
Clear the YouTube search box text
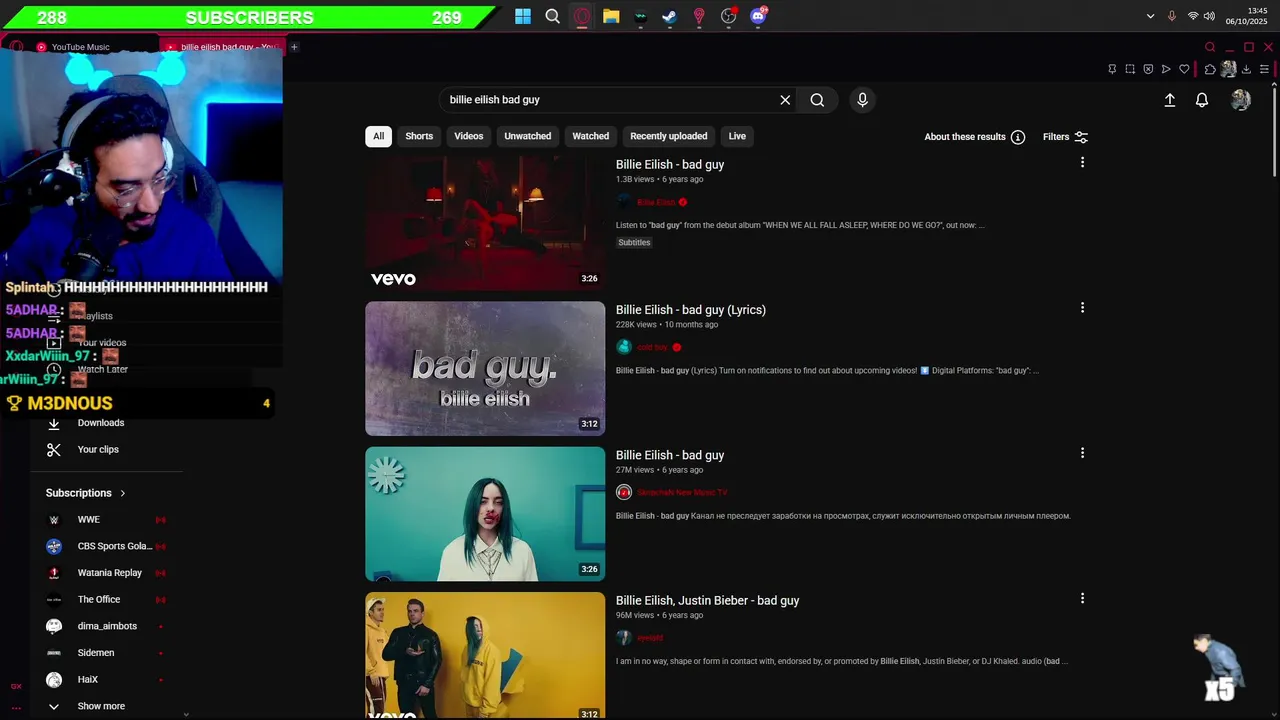pyautogui.click(x=785, y=100)
